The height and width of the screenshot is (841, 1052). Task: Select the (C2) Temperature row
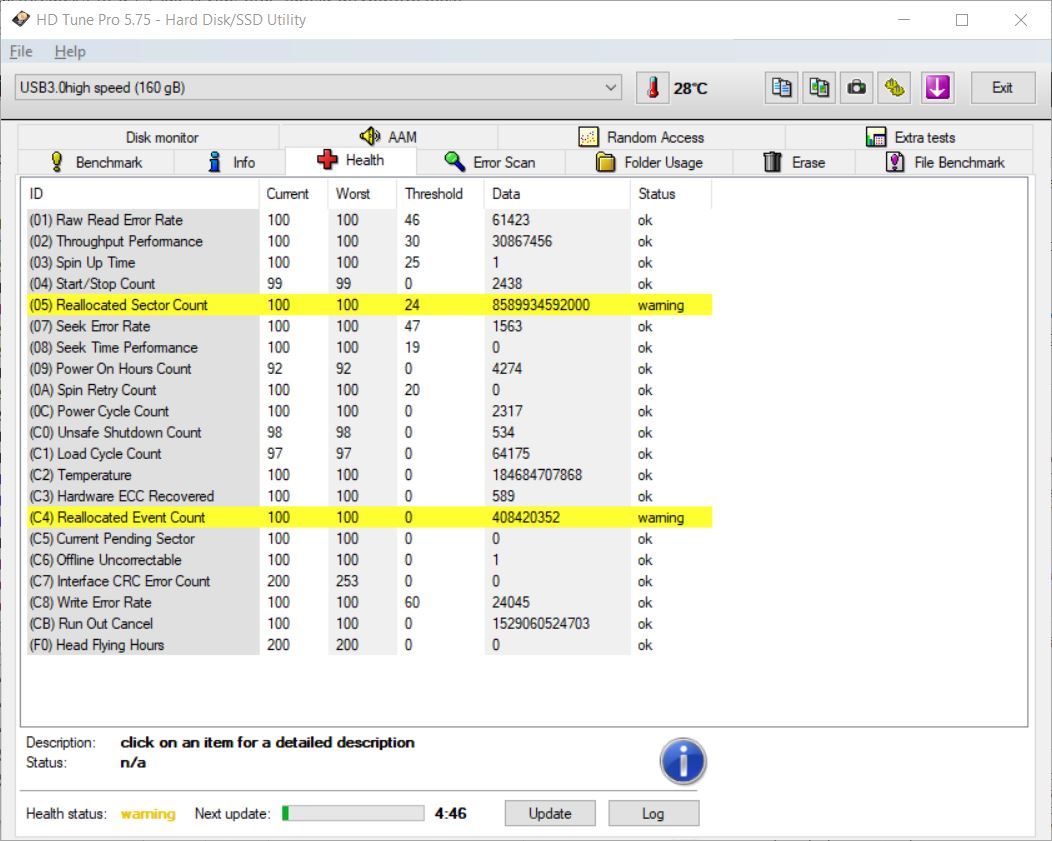[x=369, y=475]
